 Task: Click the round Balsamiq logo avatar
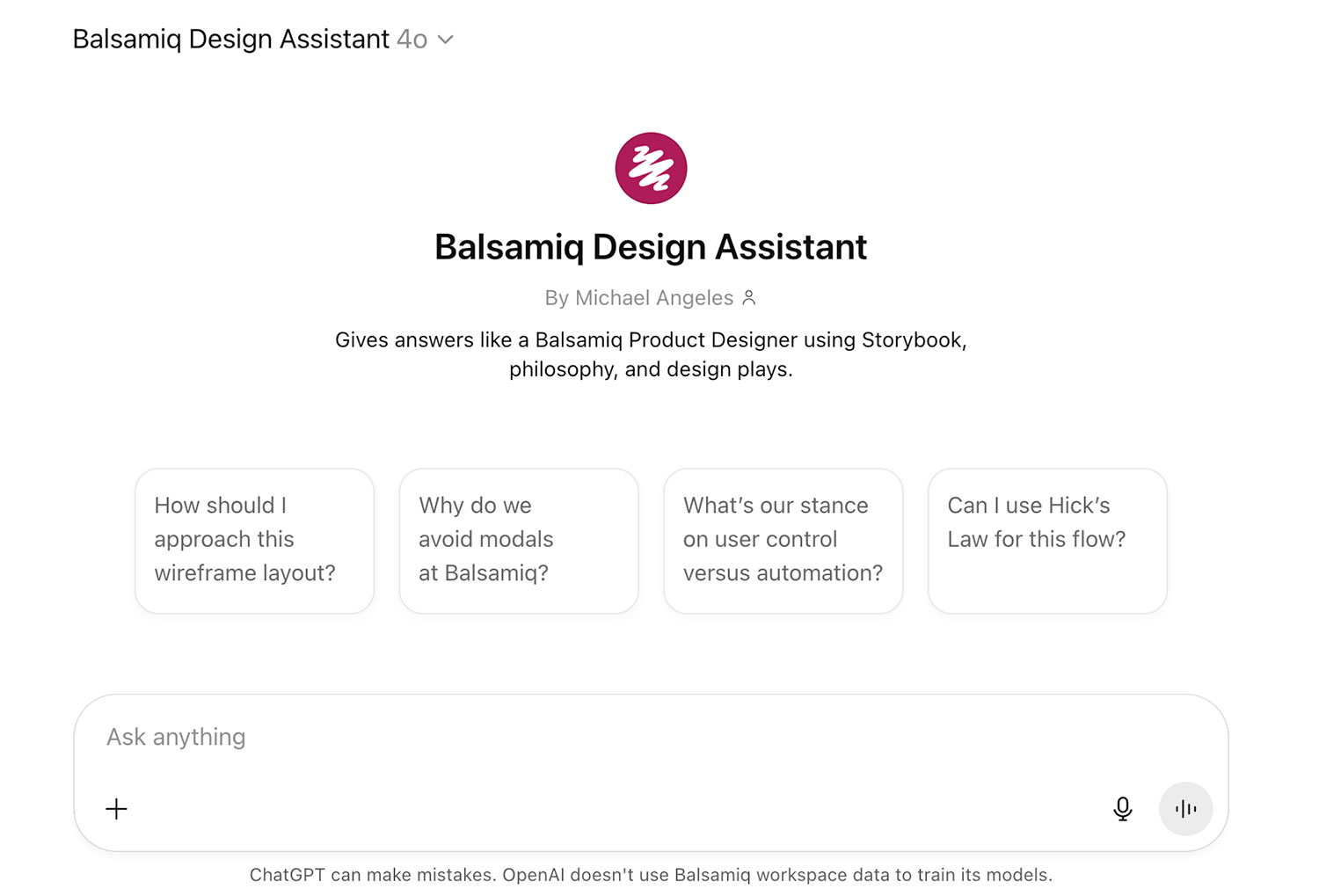click(x=651, y=168)
